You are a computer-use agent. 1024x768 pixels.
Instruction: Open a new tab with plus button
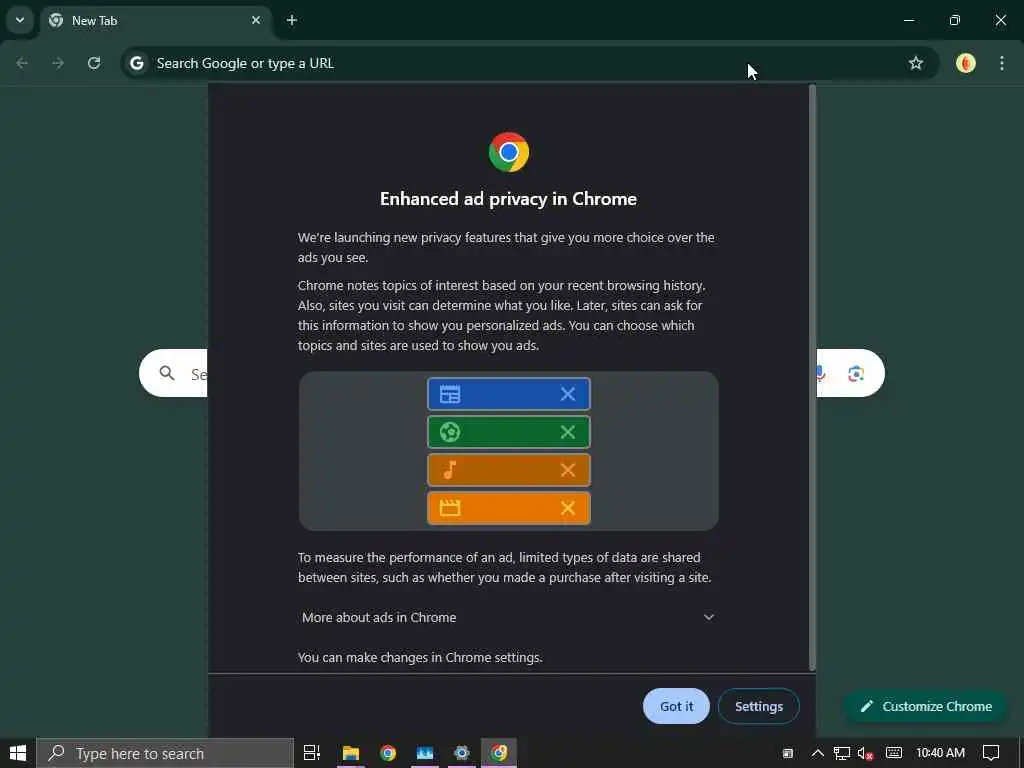point(292,20)
